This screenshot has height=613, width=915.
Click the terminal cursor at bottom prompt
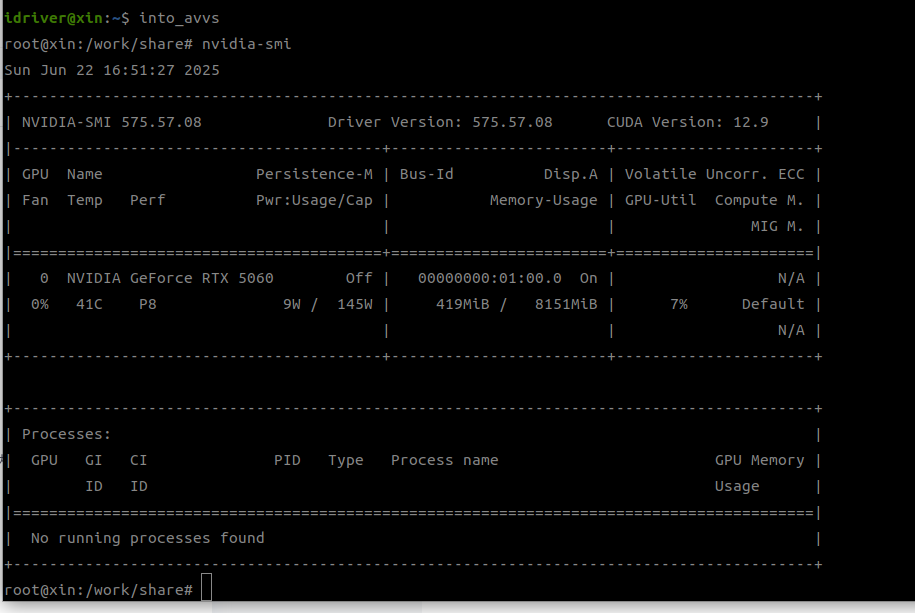coord(206,589)
